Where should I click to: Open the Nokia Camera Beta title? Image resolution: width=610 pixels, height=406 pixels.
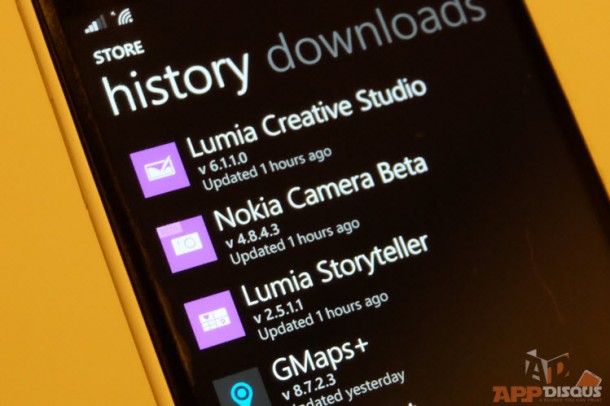[x=321, y=193]
